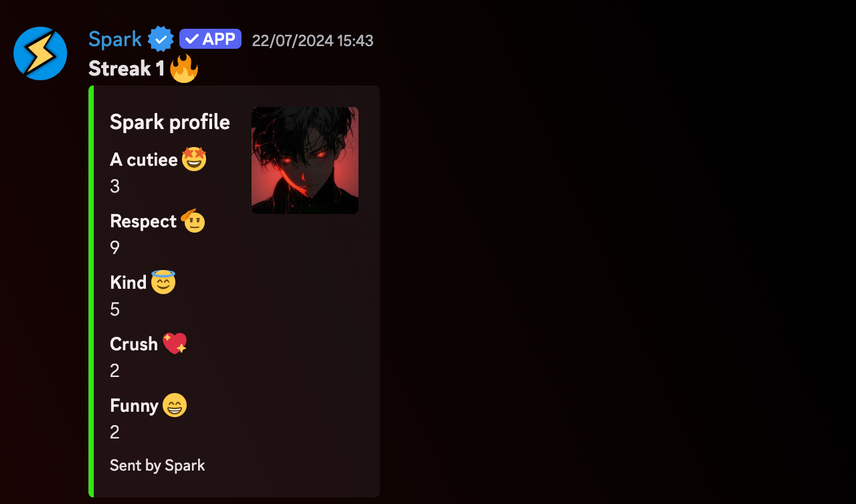Open the Spark username link

point(115,39)
